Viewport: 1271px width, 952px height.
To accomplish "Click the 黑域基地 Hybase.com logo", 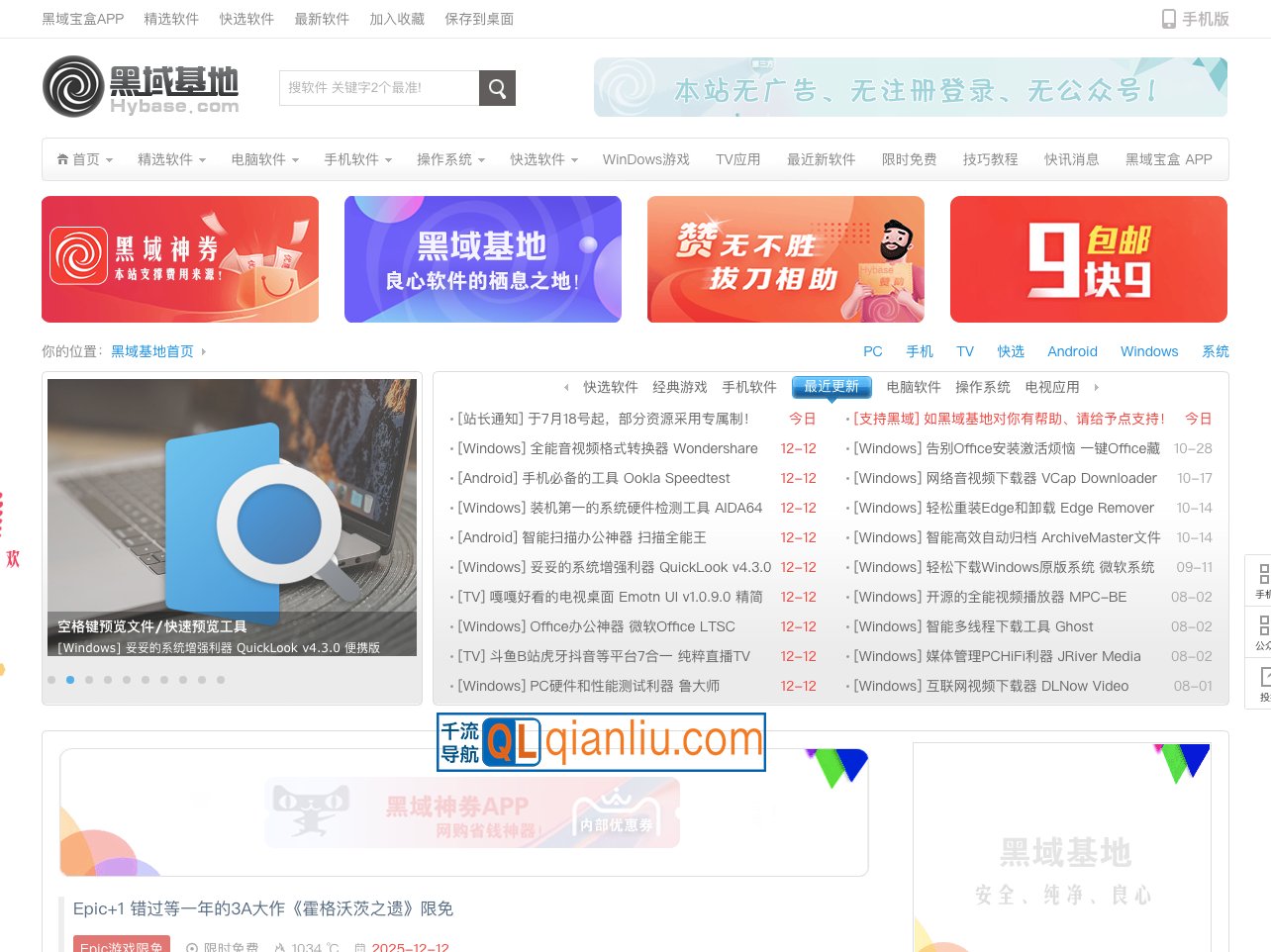I will click(141, 87).
